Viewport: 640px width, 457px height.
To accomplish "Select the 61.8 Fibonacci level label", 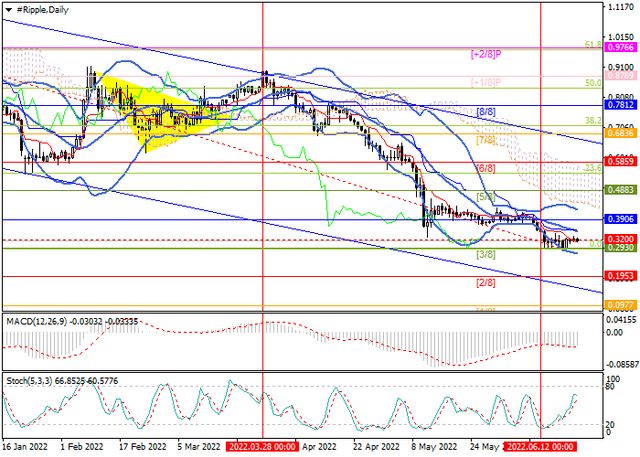I will 593,44.
